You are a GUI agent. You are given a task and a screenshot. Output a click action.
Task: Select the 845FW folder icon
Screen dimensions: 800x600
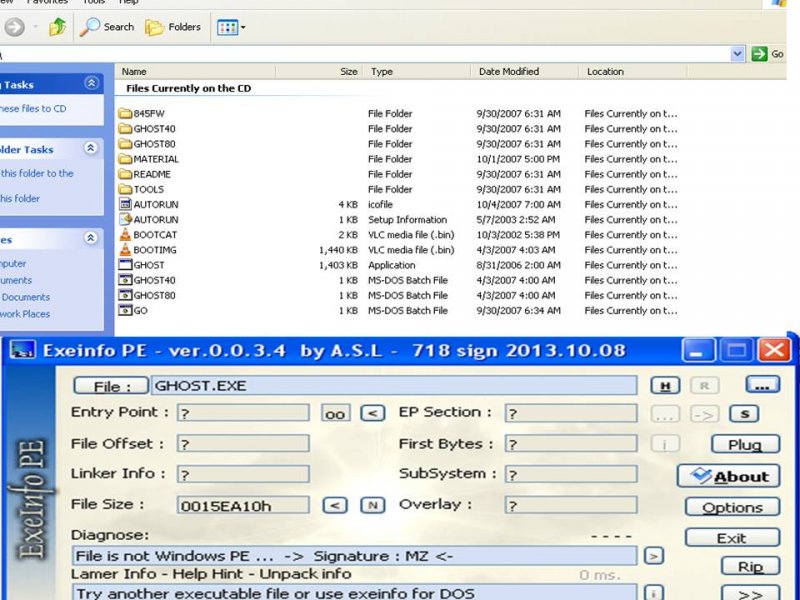click(125, 113)
